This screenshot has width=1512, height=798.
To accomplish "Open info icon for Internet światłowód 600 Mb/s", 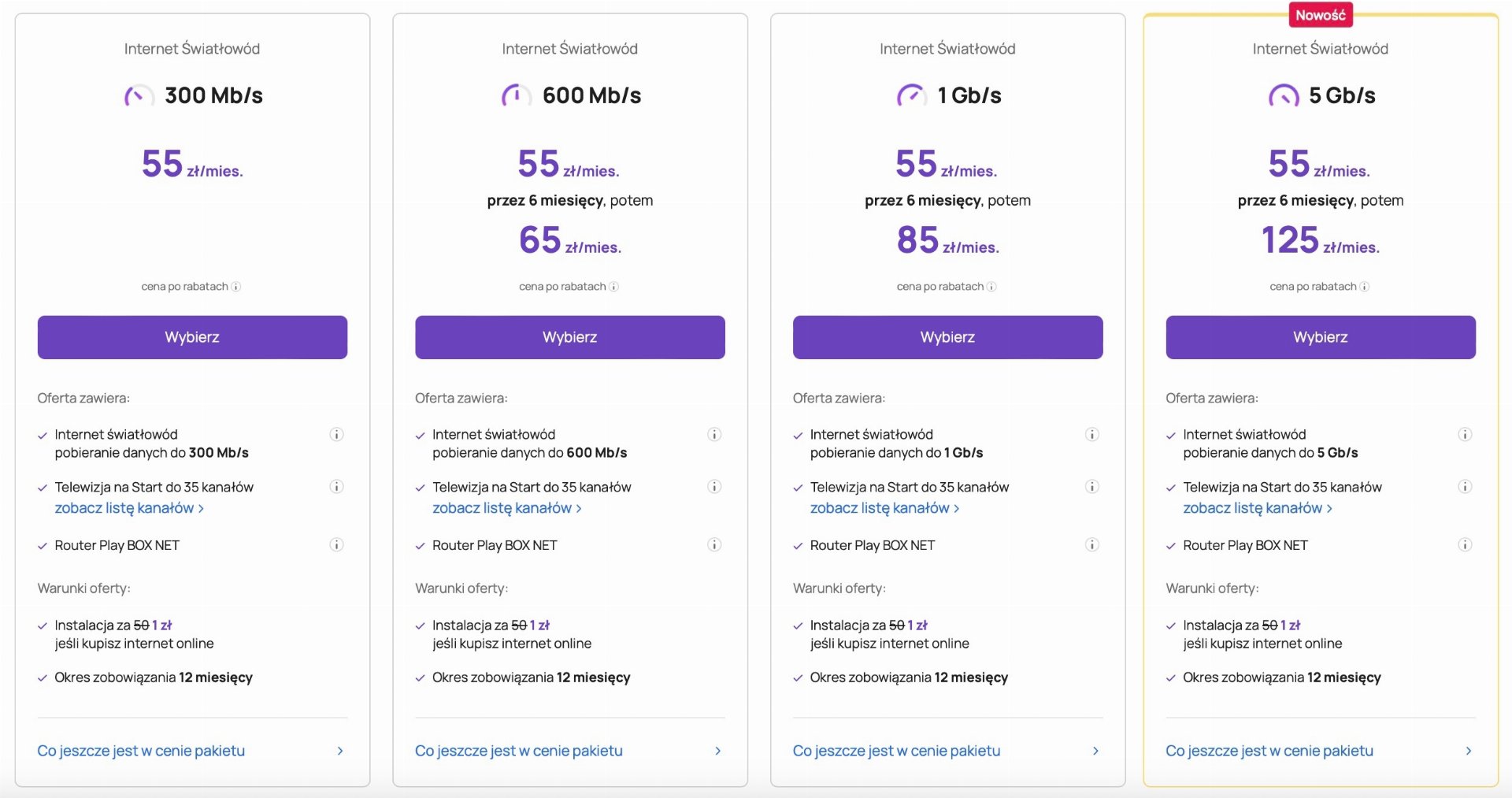I will [714, 434].
